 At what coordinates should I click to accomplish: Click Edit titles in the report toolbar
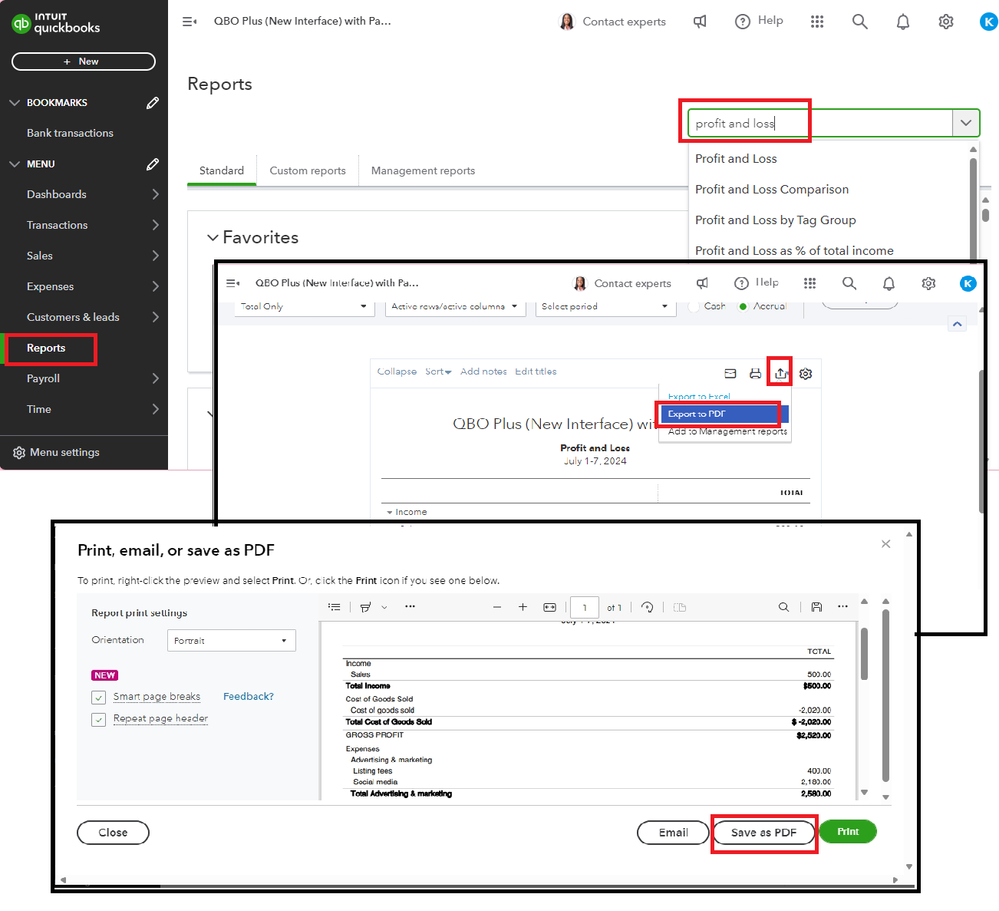(x=535, y=371)
